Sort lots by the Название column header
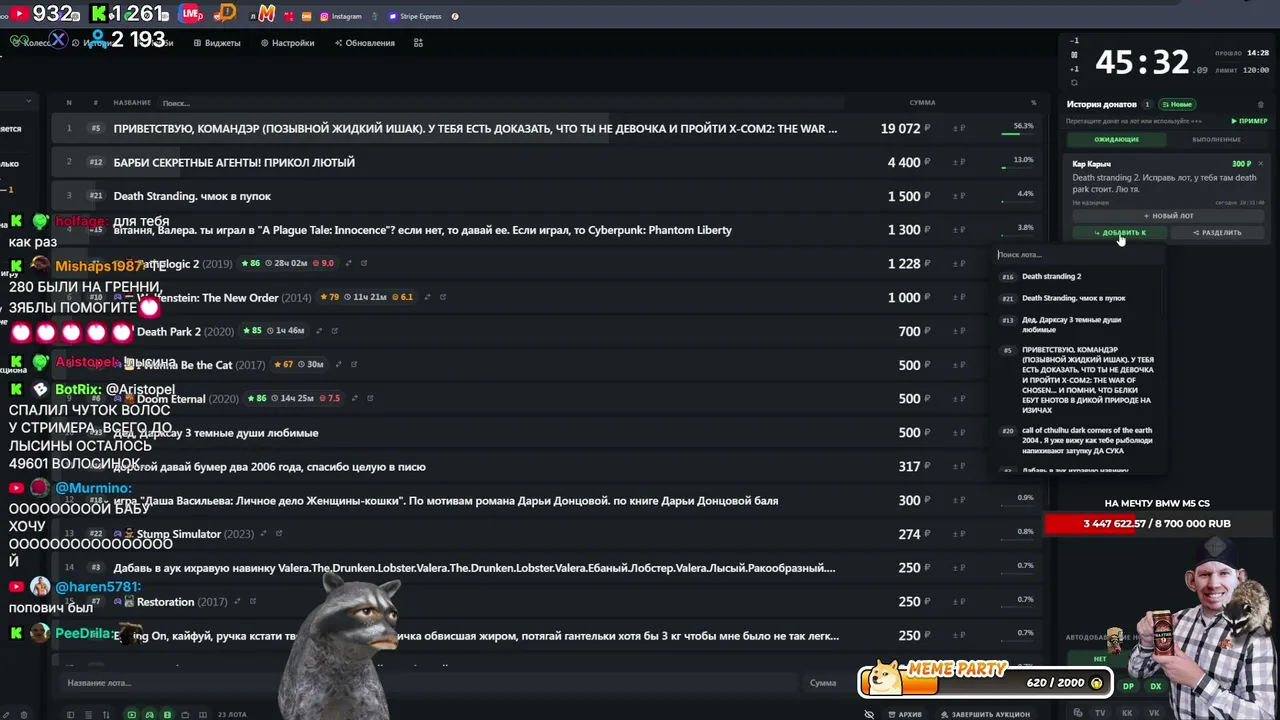Viewport: 1280px width, 720px height. tap(132, 103)
